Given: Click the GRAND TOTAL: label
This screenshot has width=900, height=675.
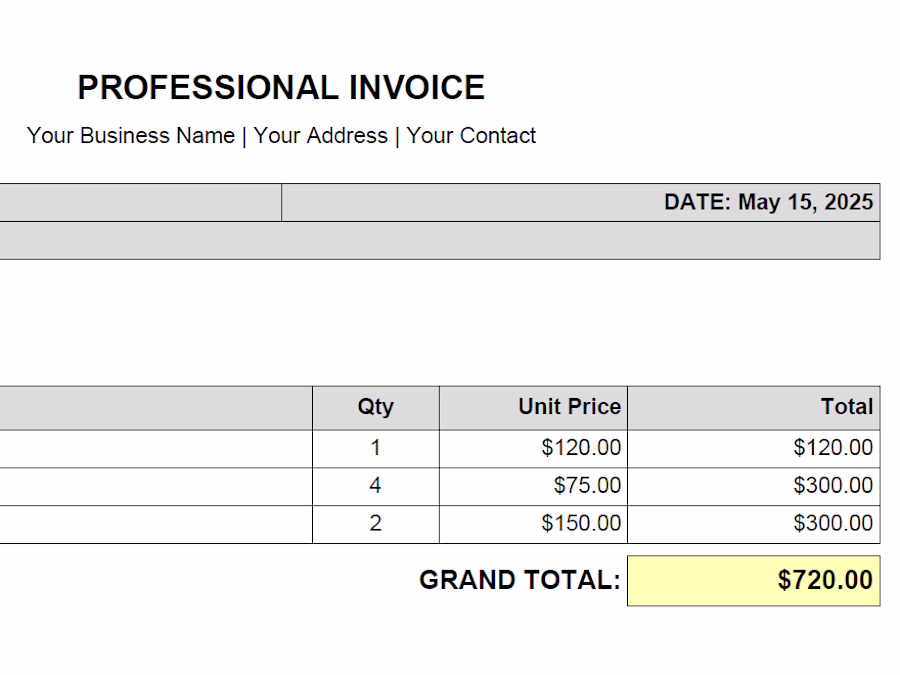Looking at the screenshot, I should click(520, 580).
